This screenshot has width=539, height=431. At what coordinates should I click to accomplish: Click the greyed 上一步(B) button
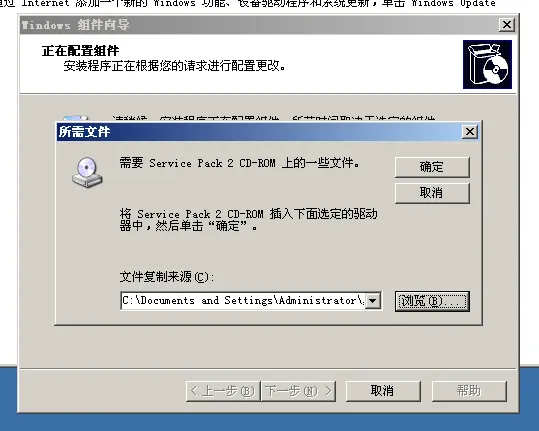click(223, 391)
